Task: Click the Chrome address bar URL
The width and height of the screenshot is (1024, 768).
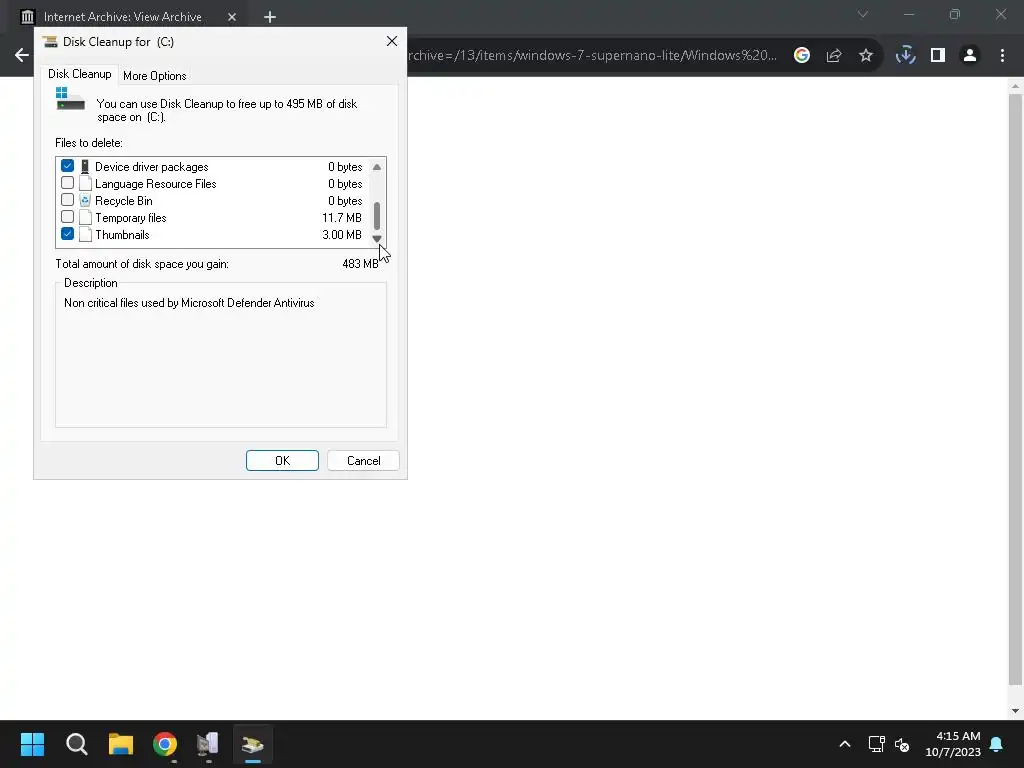Action: tap(592, 55)
